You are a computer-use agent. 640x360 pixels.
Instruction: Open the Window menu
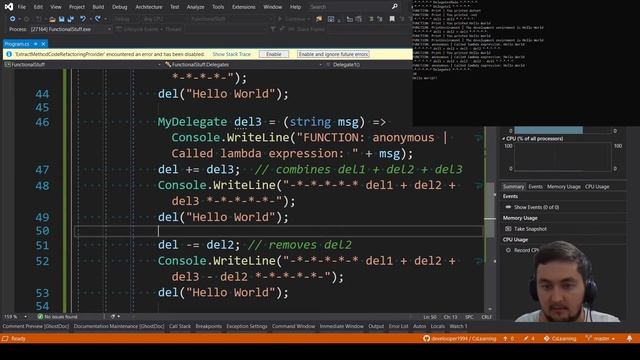273,7
